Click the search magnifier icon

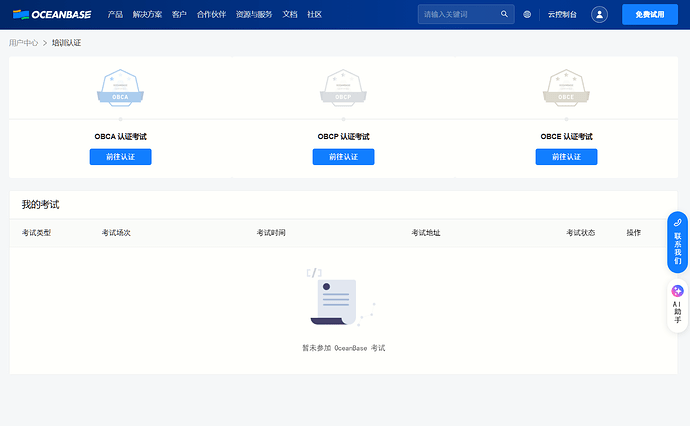tap(503, 15)
